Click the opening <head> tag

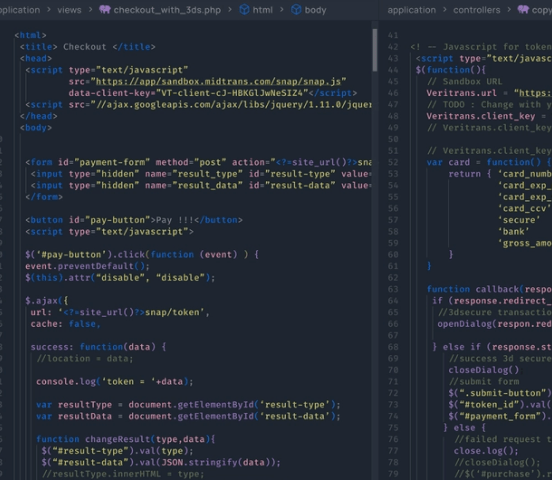[36, 58]
